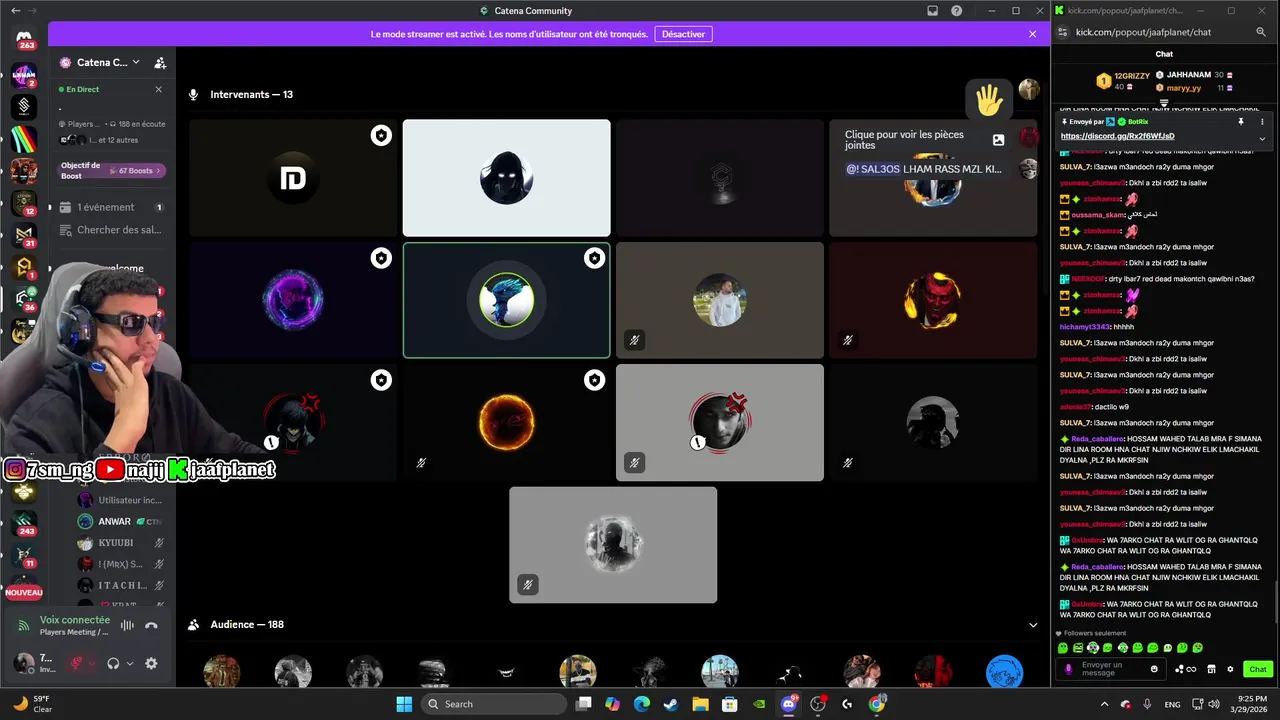
Task: Open Catena Community server menu
Action: point(102,62)
